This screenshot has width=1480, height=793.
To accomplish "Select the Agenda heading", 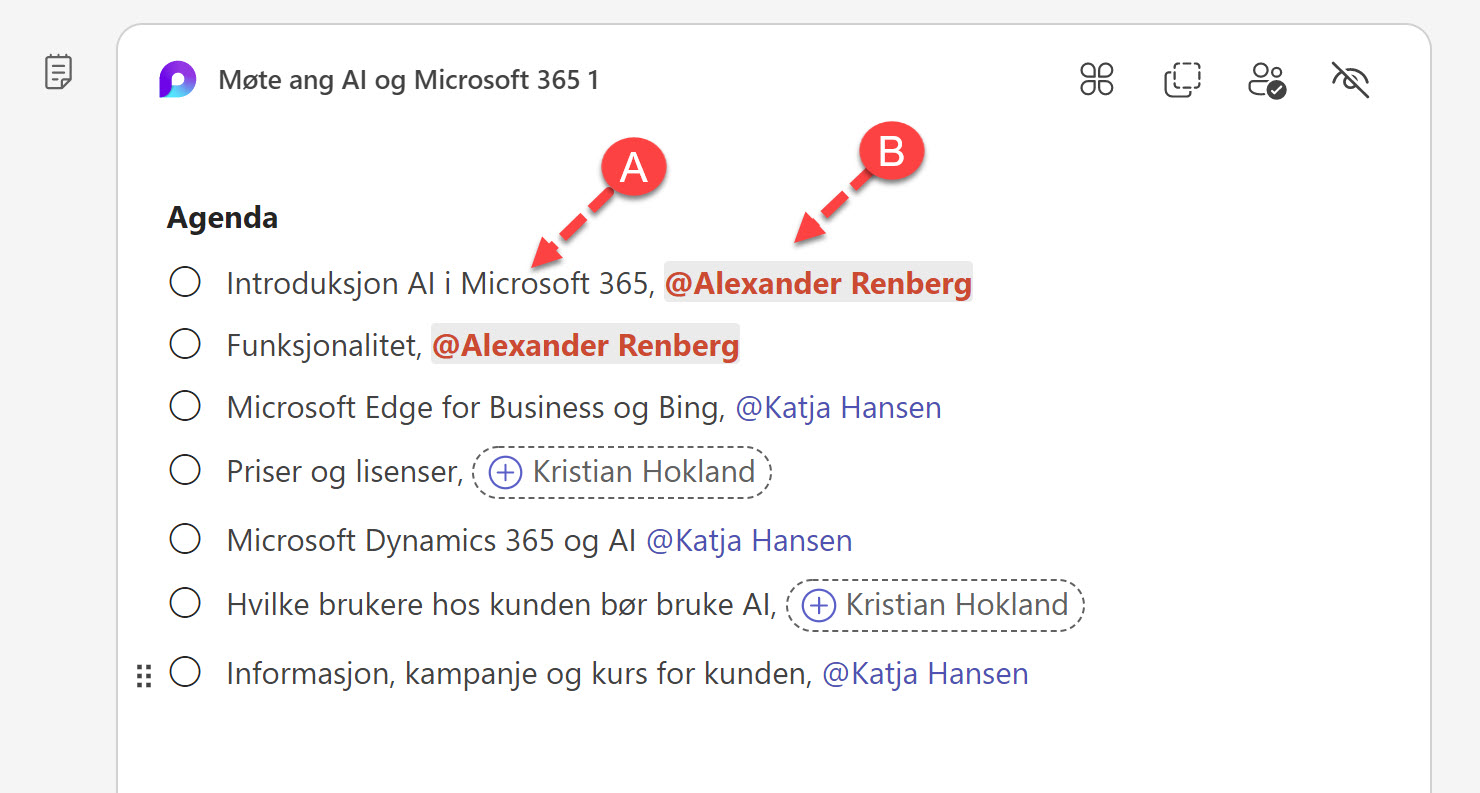I will tap(221, 217).
